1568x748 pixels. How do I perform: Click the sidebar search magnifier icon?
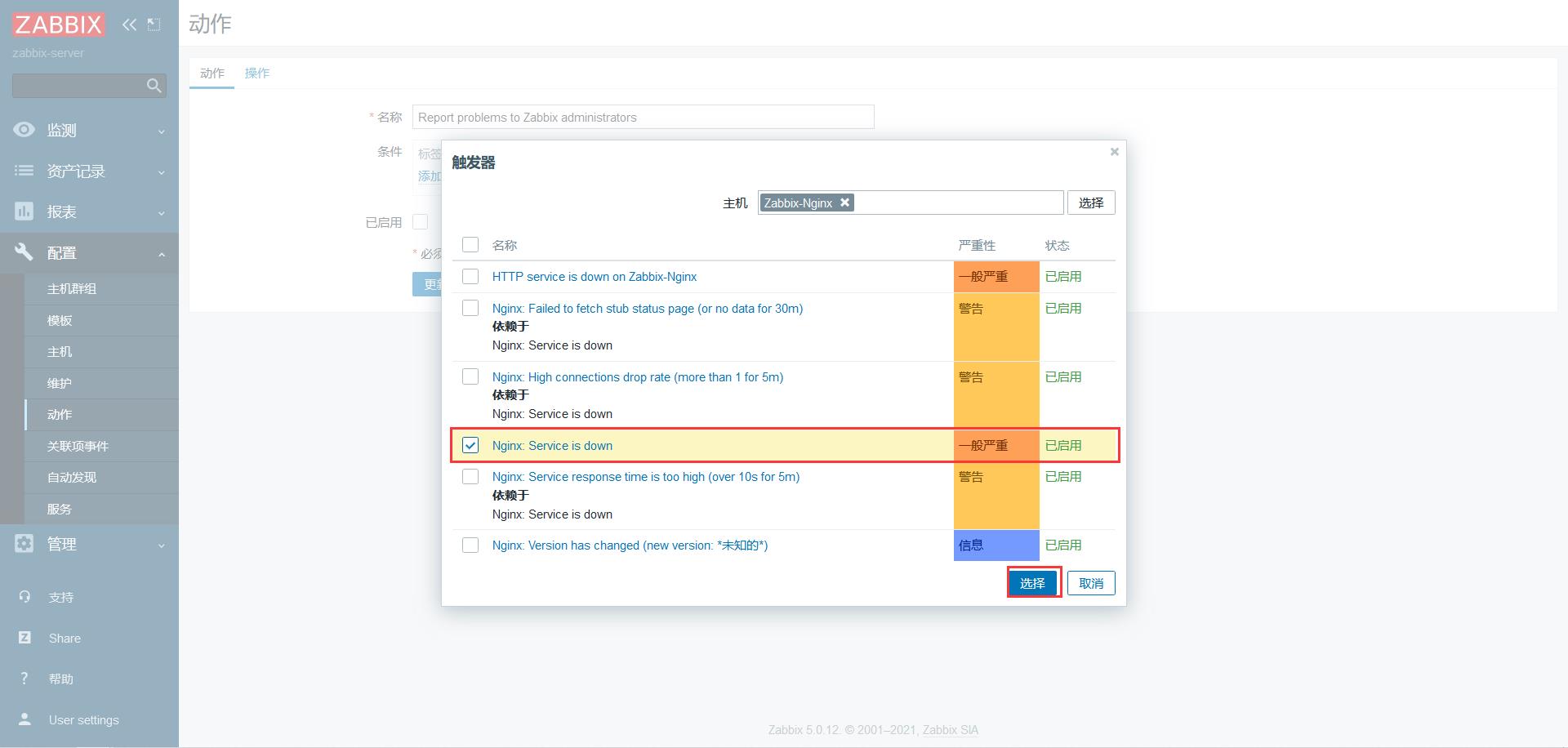pos(154,86)
